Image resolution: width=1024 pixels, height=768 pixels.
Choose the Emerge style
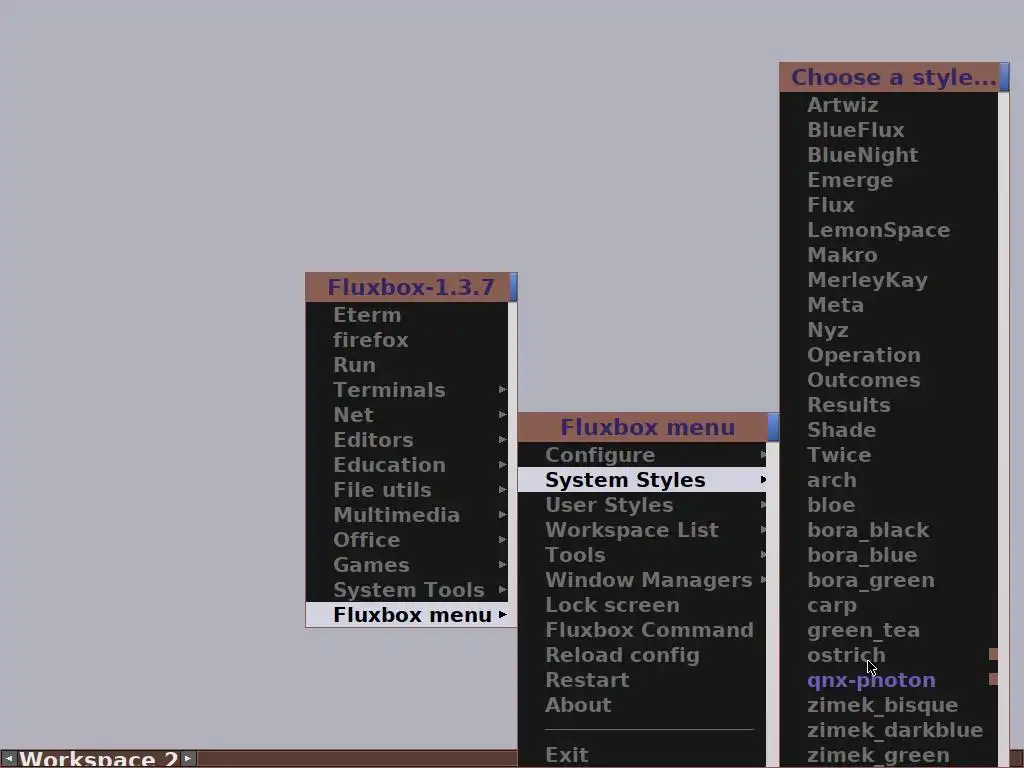click(889, 180)
